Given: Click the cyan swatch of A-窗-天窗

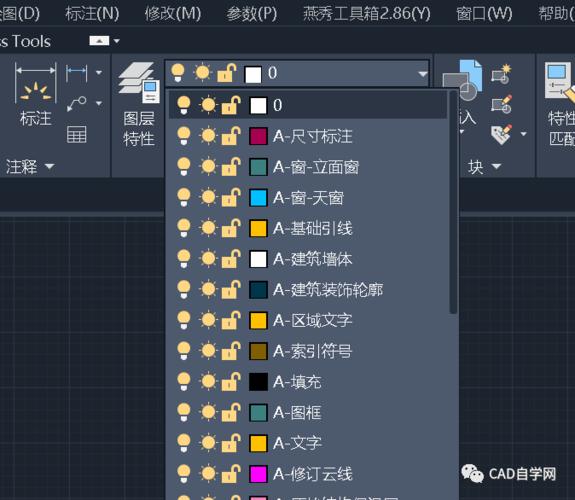Looking at the screenshot, I should [x=258, y=198].
